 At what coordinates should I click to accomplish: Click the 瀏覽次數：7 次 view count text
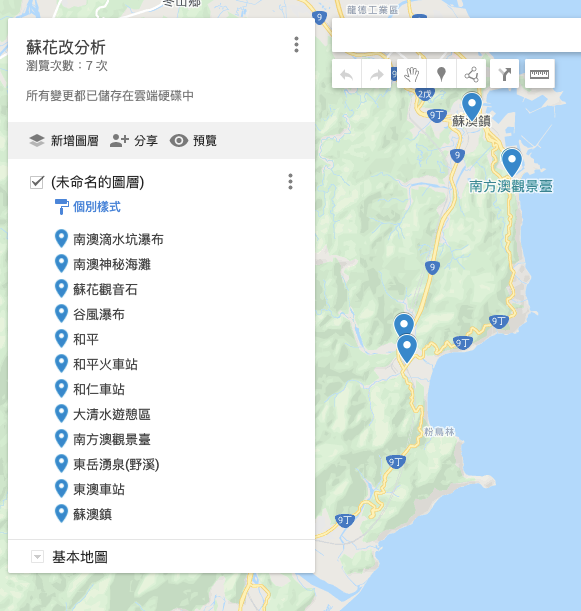pos(67,65)
